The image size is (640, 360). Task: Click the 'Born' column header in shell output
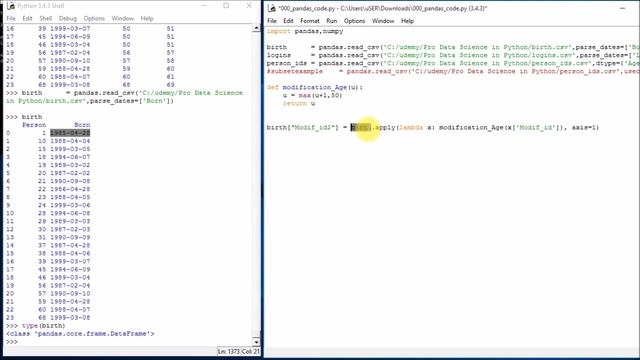pos(82,125)
